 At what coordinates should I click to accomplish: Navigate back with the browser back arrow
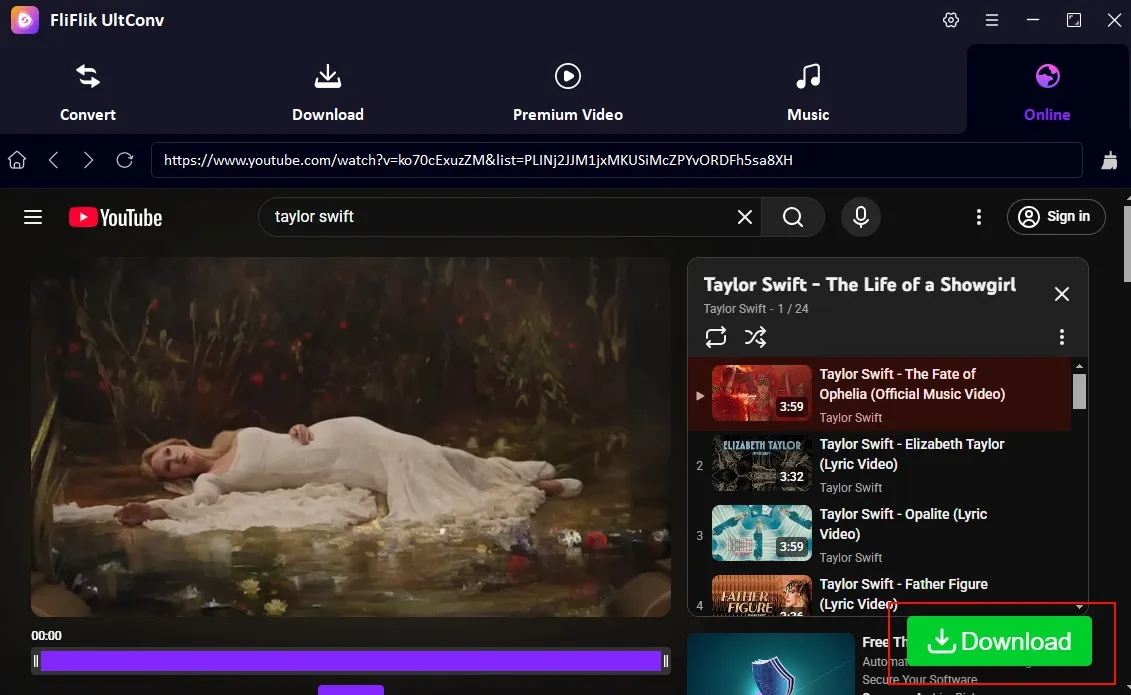click(54, 159)
